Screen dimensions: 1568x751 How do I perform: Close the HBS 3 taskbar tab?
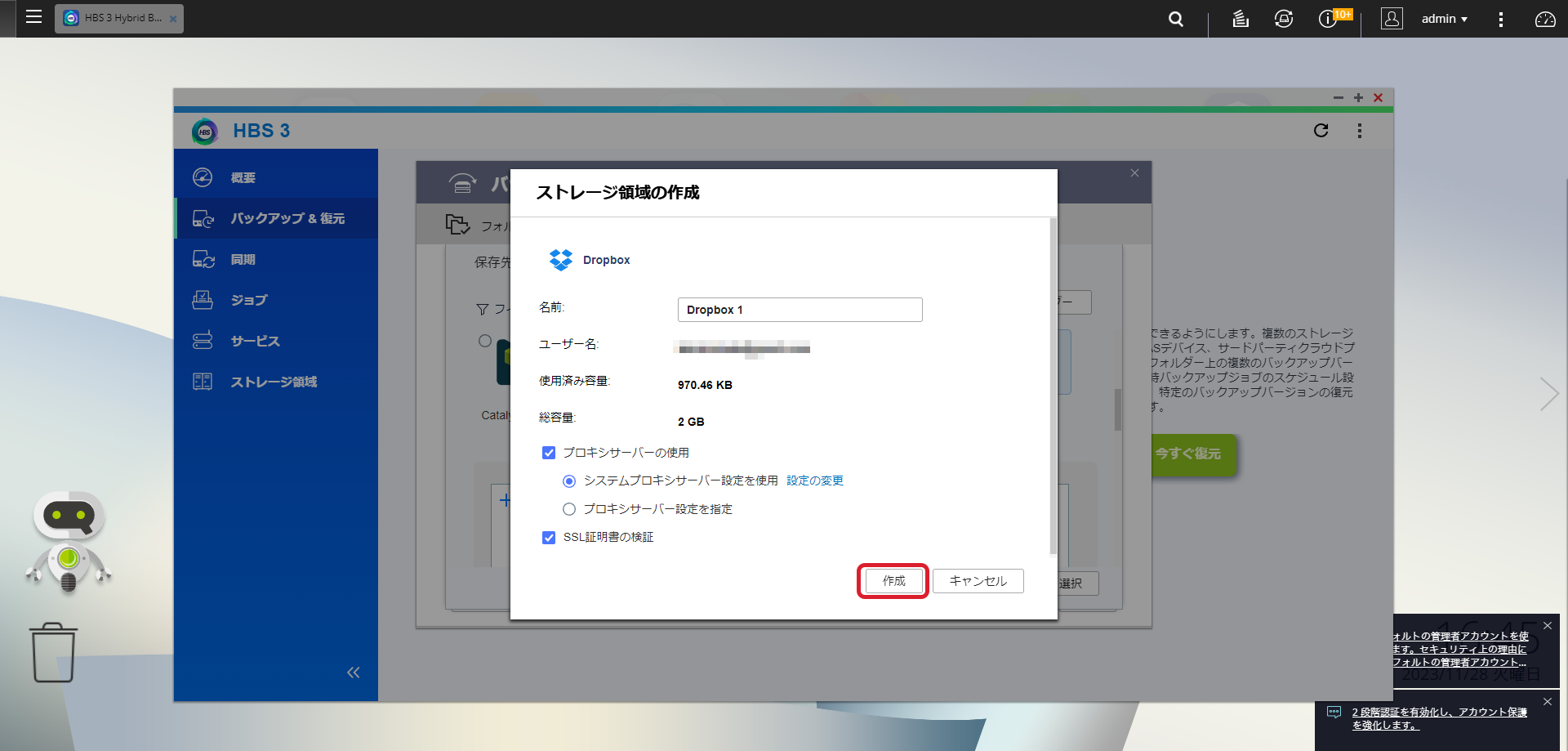click(173, 19)
